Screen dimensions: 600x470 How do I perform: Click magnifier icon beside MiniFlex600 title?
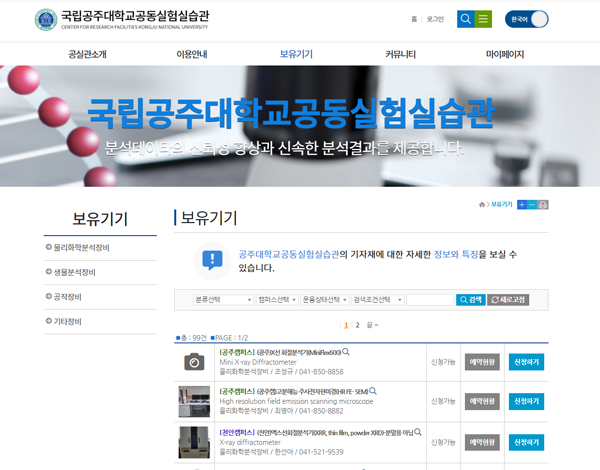coord(346,352)
